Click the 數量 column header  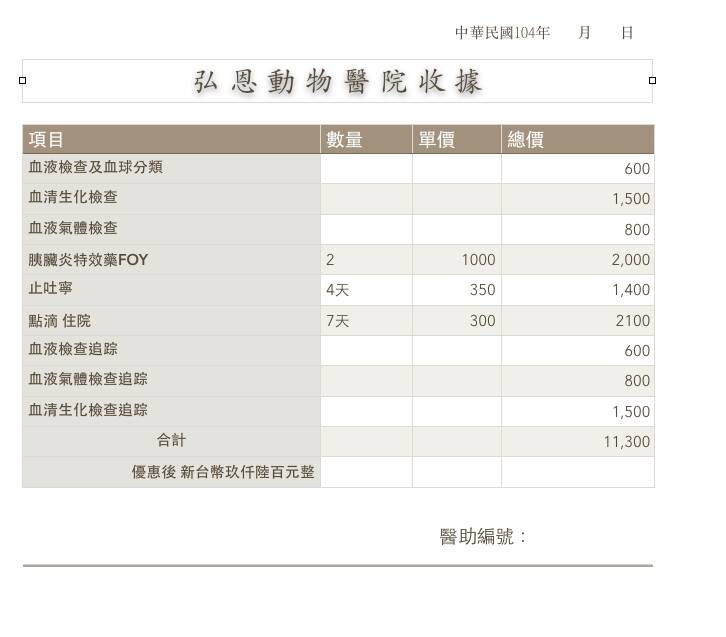366,139
